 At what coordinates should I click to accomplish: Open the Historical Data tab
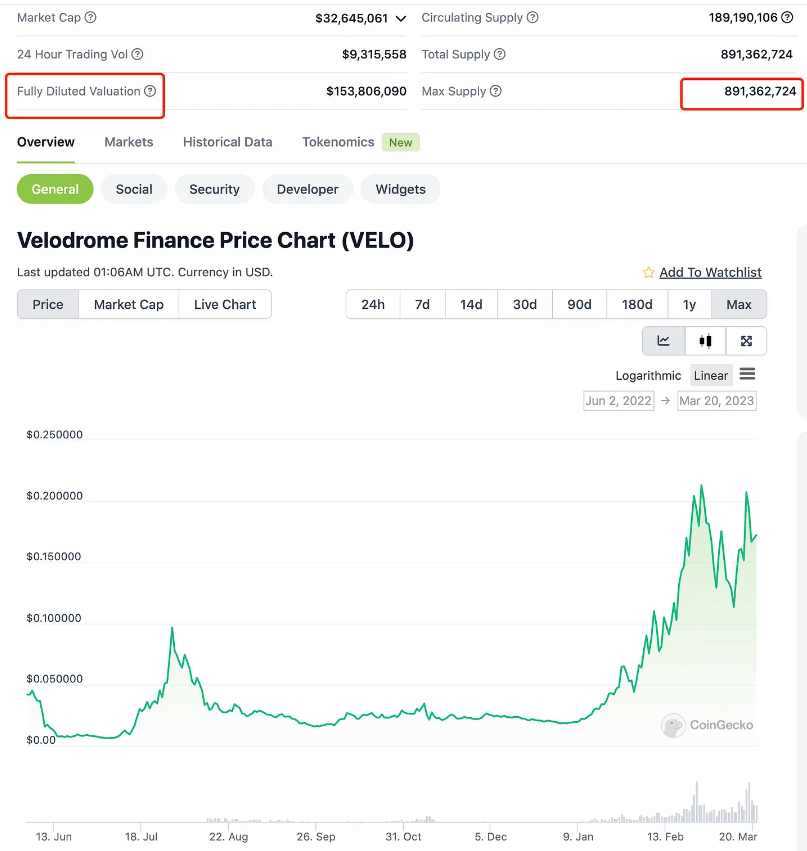point(227,142)
